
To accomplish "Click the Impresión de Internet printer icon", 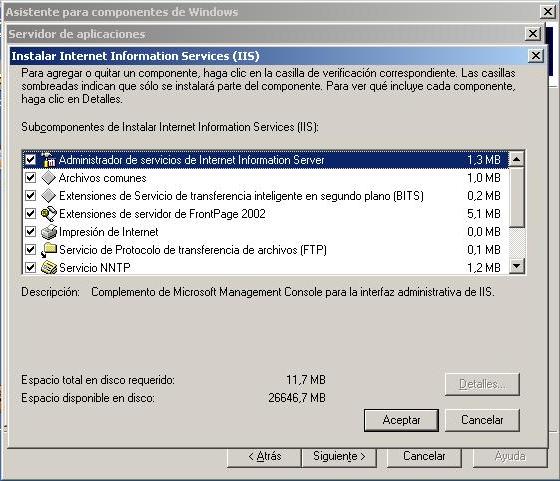I will click(x=49, y=232).
